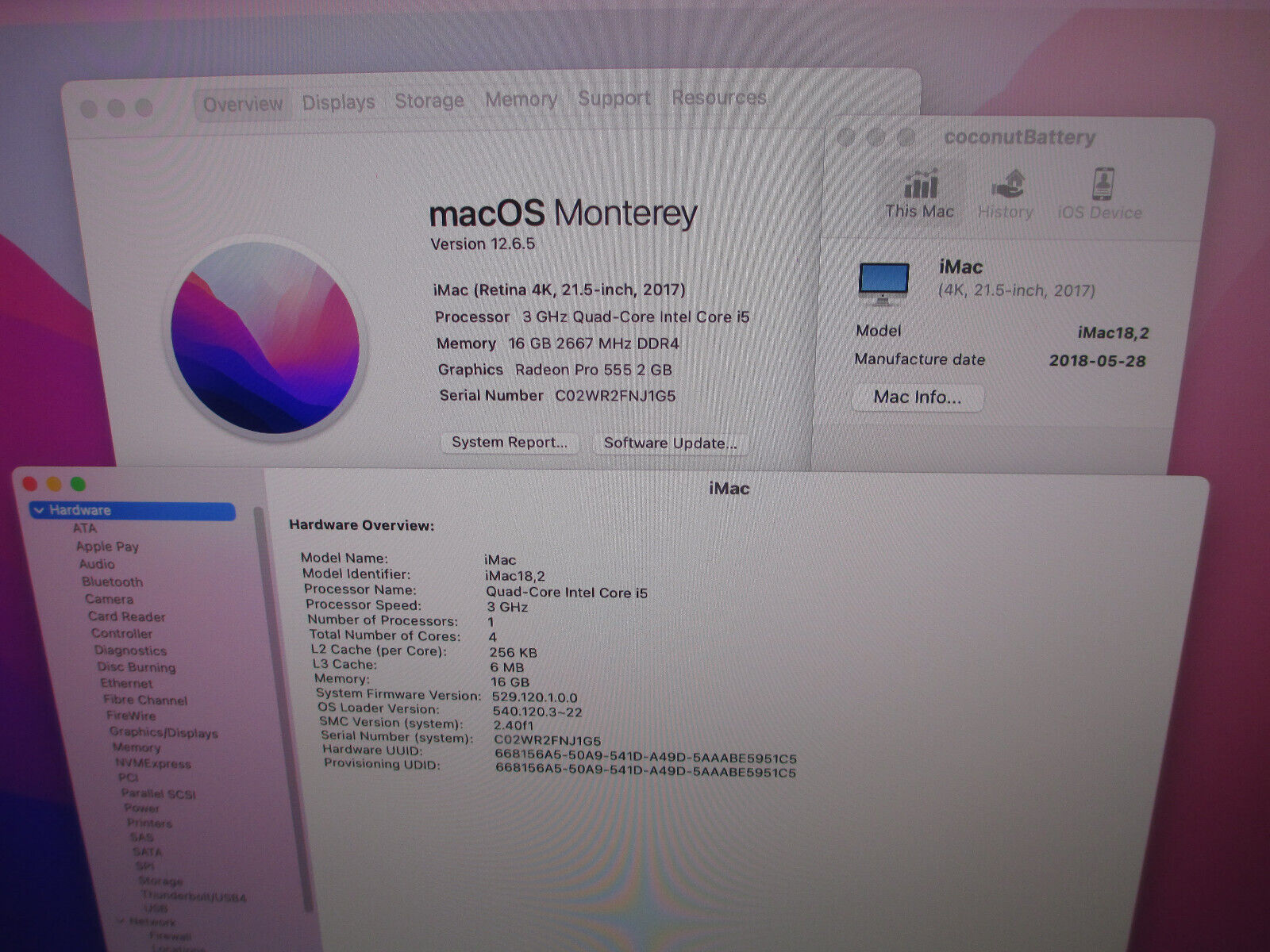Open This Mac view in coconutBattery

click(x=919, y=195)
